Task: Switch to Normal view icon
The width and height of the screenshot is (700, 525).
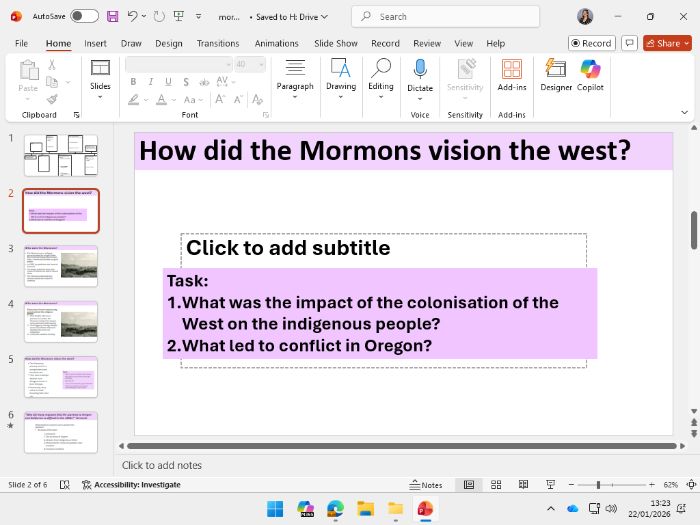Action: pos(469,484)
